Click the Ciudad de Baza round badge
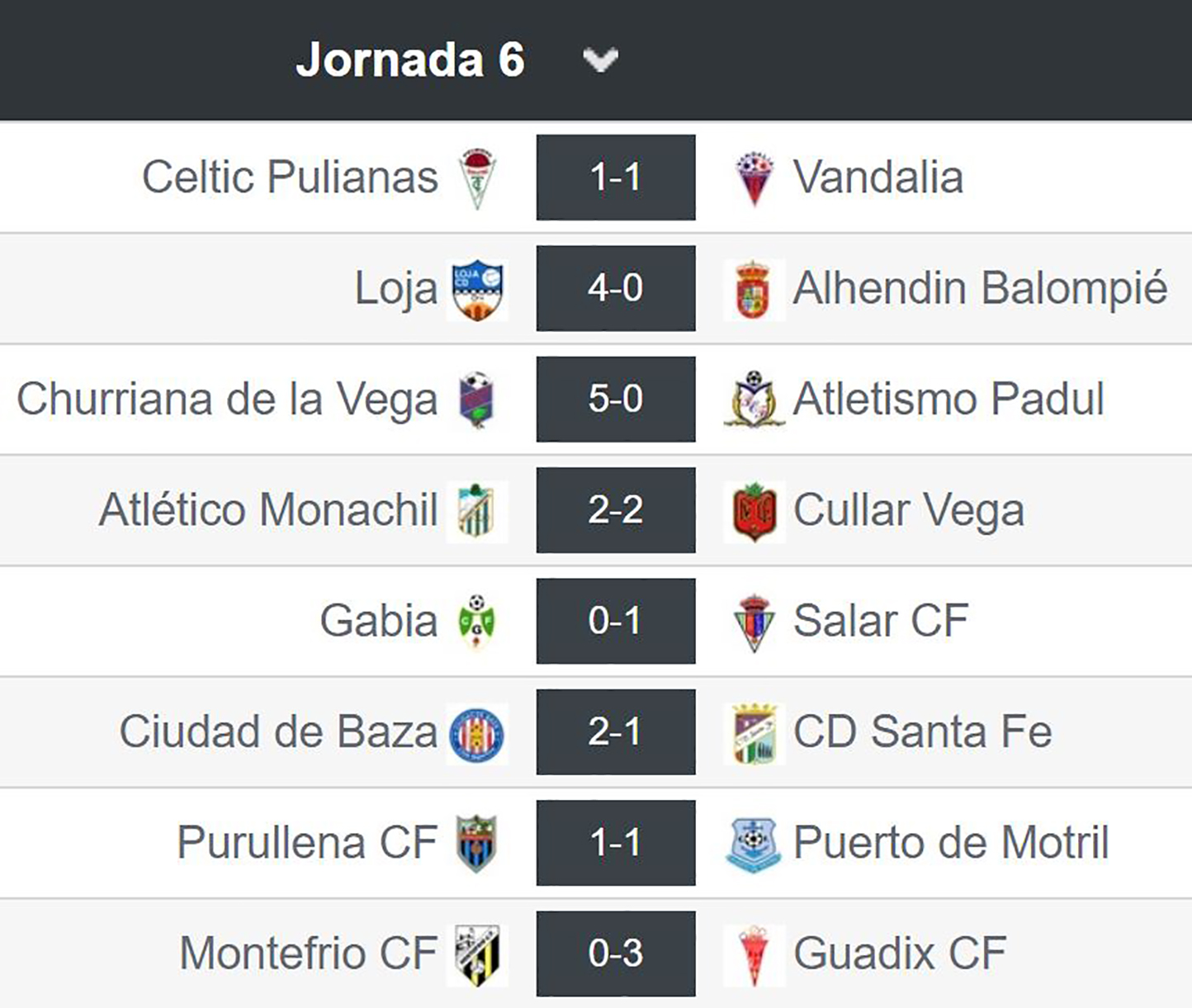Screen dimensions: 1192x1008 (x=476, y=733)
